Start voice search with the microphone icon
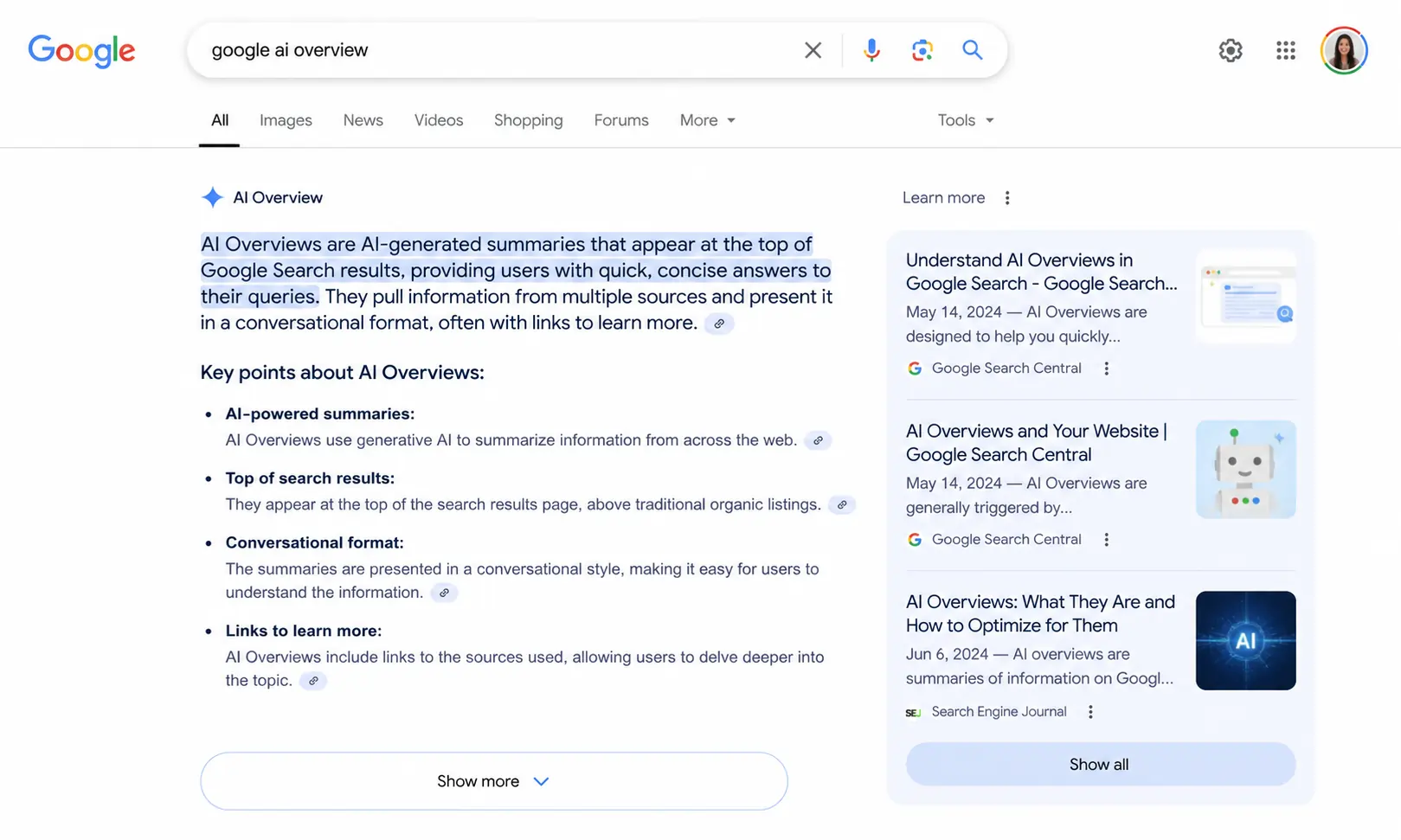This screenshot has height=840, width=1401. (871, 50)
